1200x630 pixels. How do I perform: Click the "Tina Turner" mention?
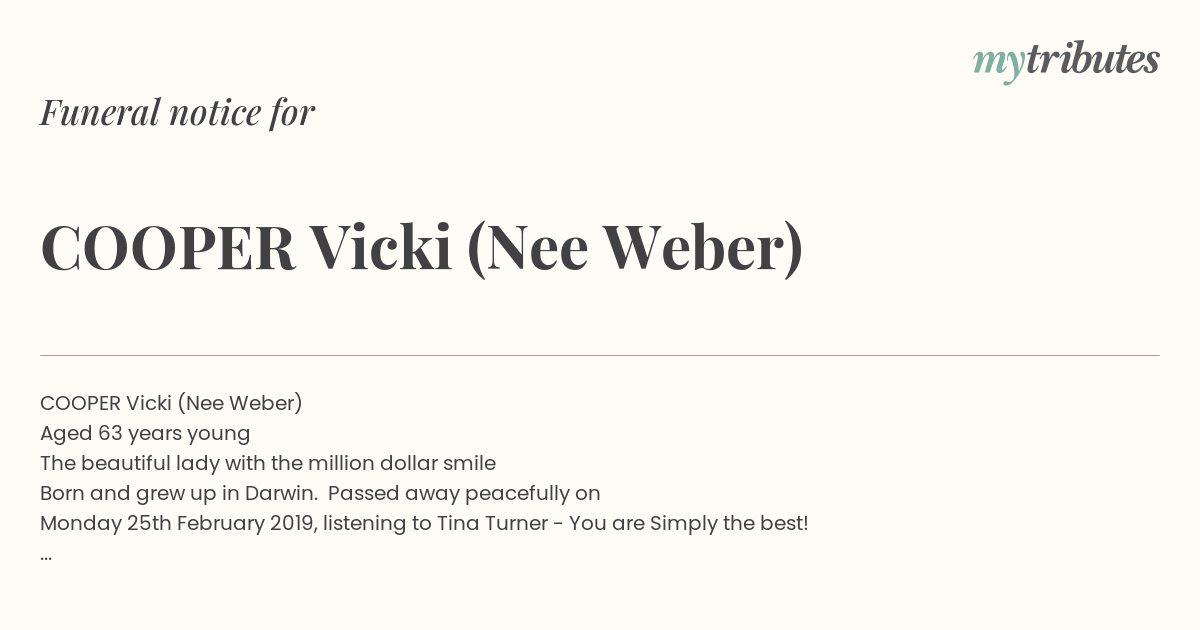491,523
